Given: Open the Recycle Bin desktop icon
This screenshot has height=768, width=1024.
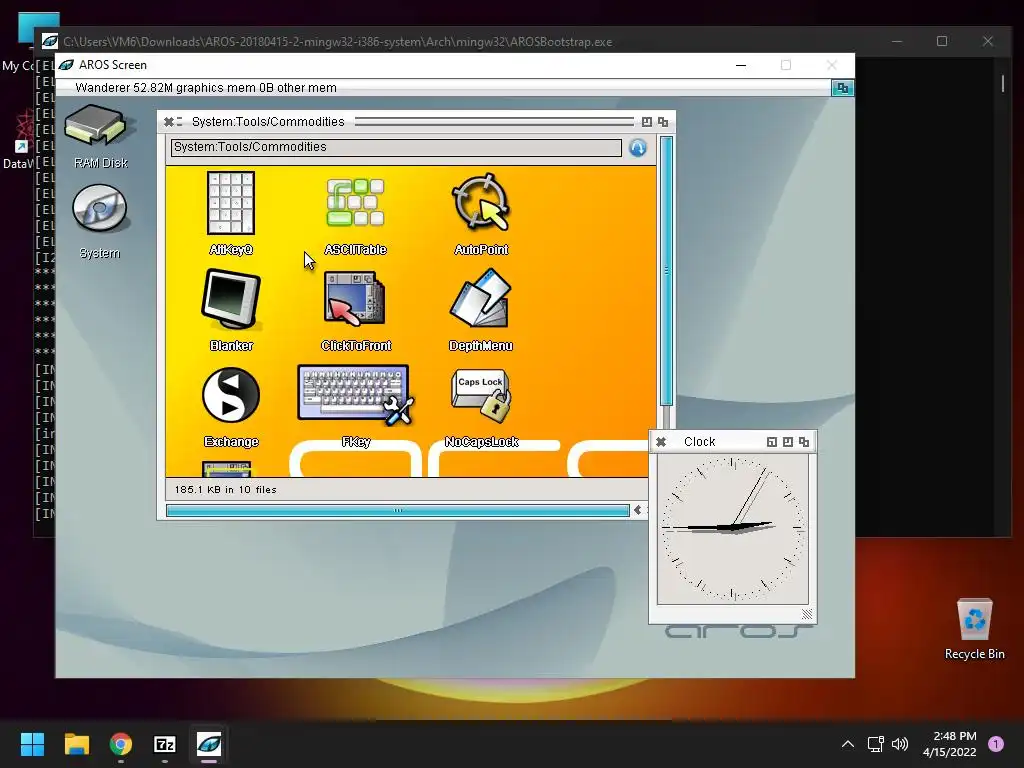Looking at the screenshot, I should tap(974, 628).
